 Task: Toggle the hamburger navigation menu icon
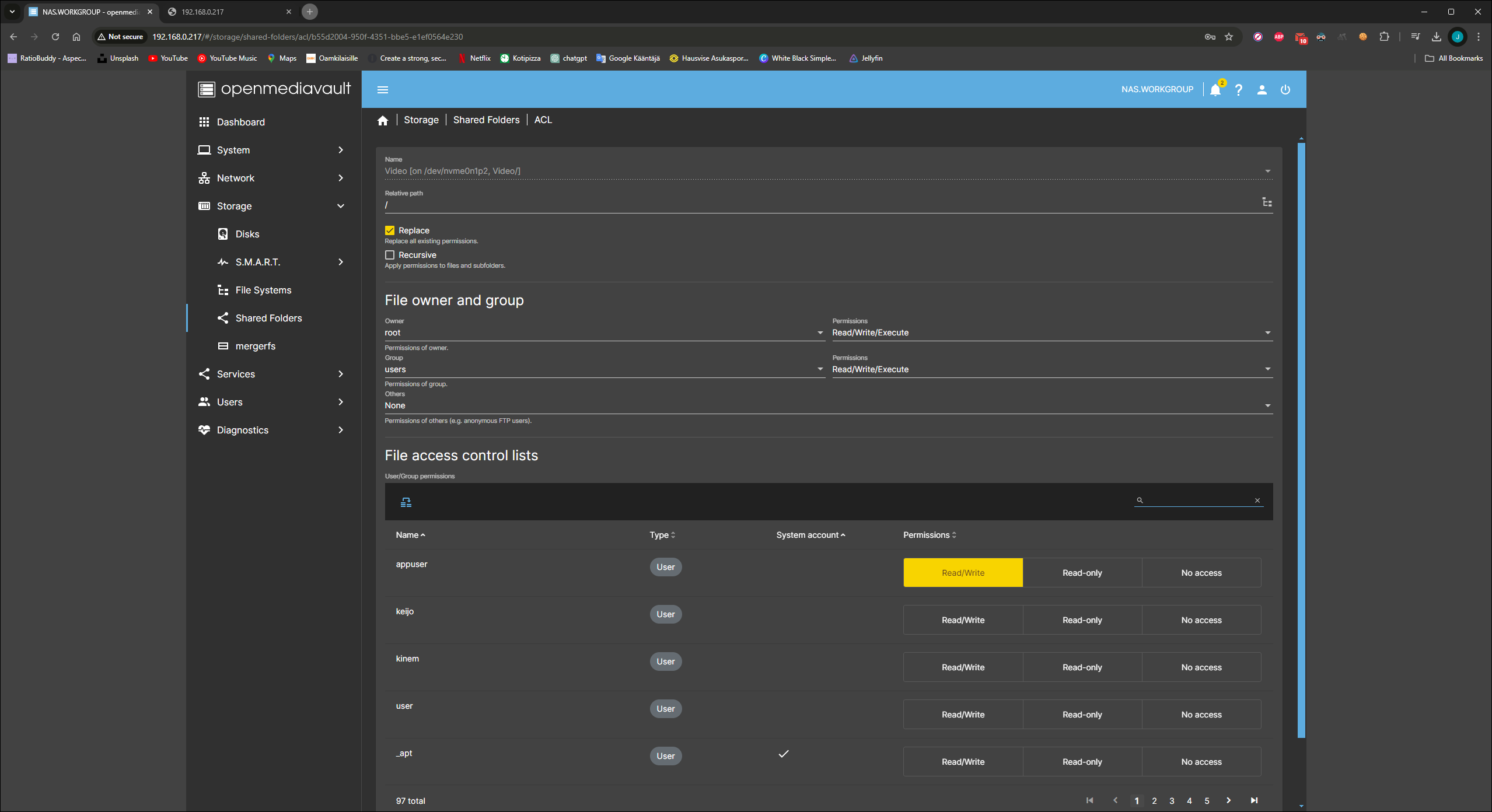(x=383, y=90)
